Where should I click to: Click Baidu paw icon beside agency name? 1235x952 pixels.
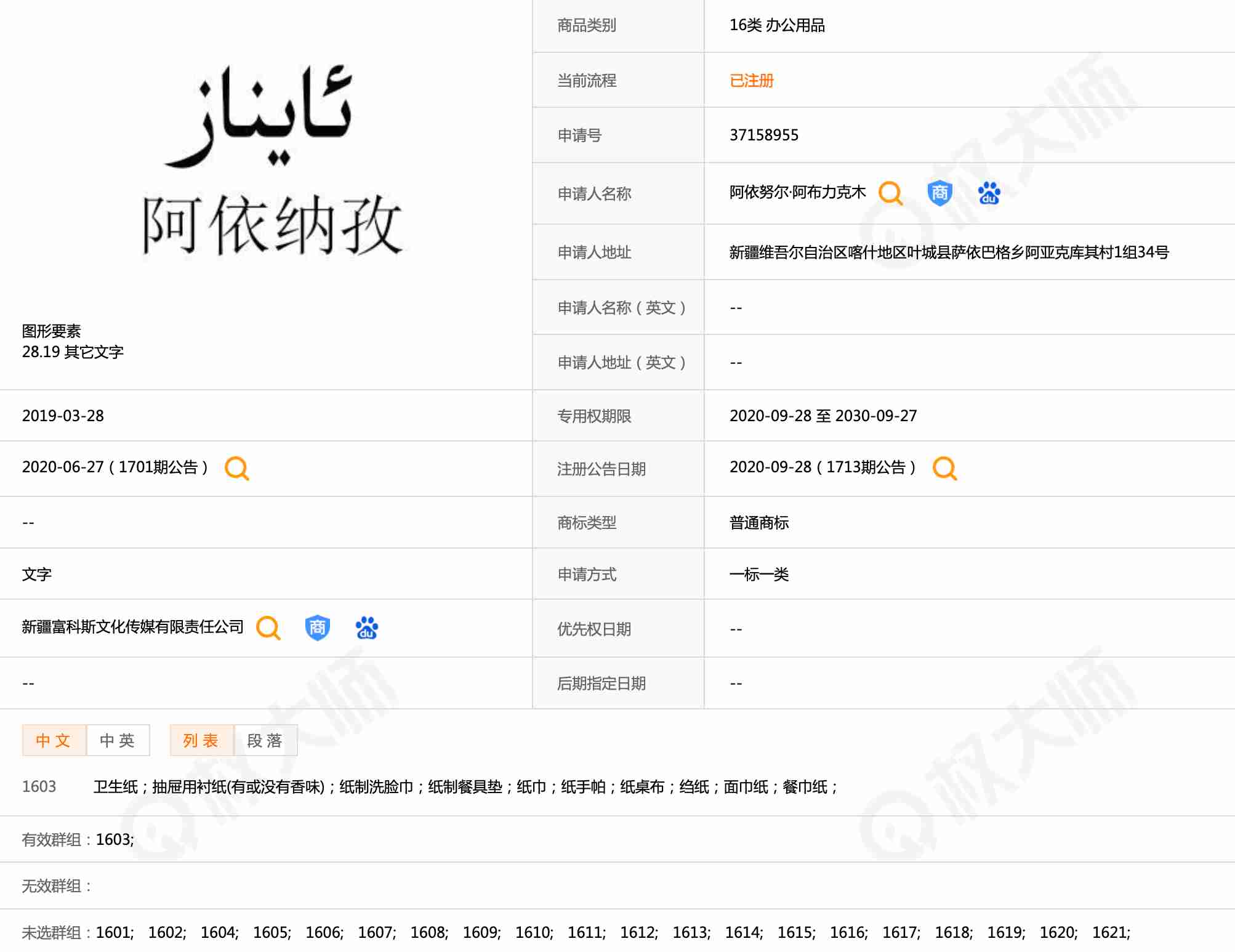tap(366, 628)
